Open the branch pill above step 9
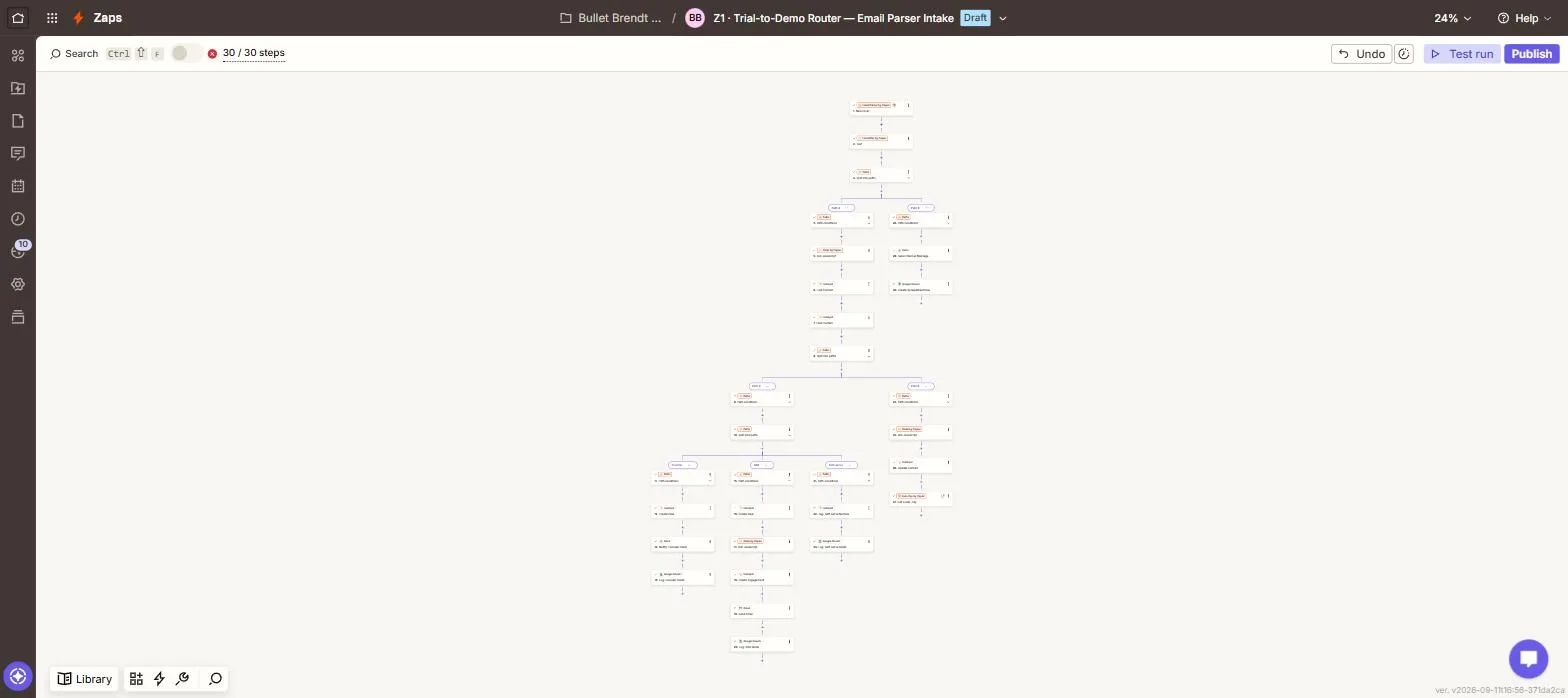Image resolution: width=1568 pixels, height=698 pixels. tap(762, 386)
